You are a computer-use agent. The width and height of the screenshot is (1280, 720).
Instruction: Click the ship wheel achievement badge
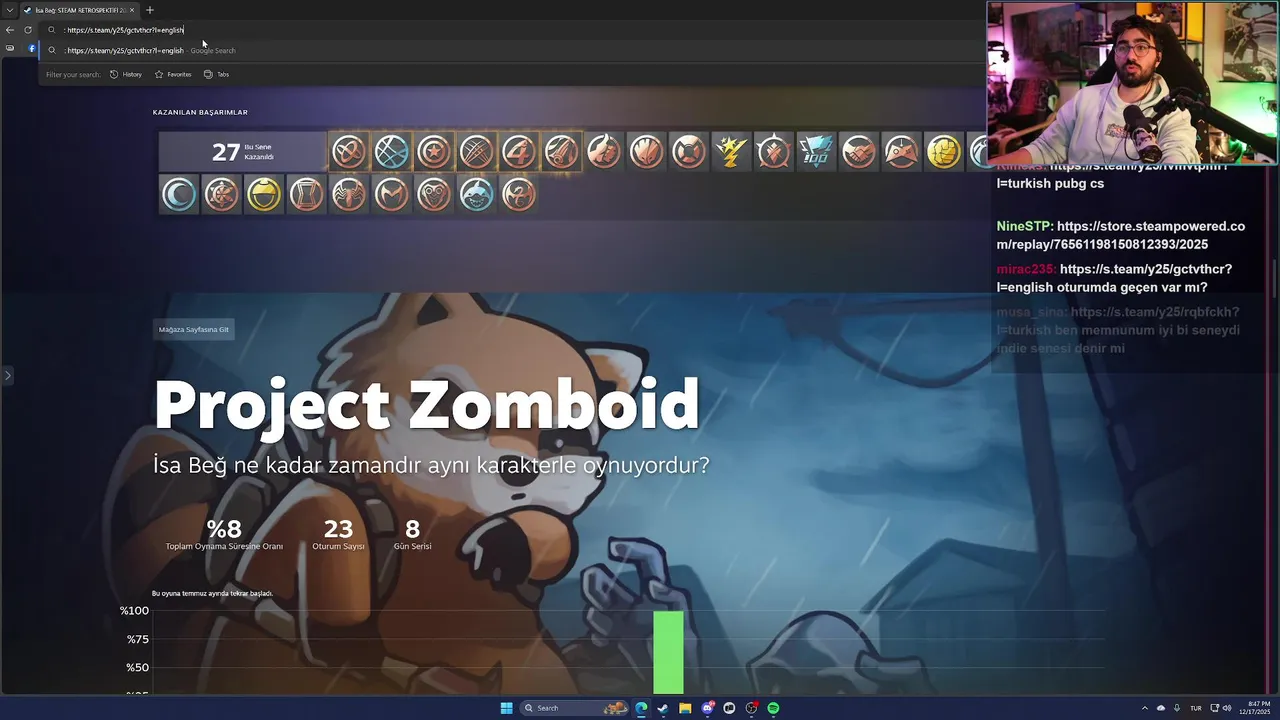point(221,194)
